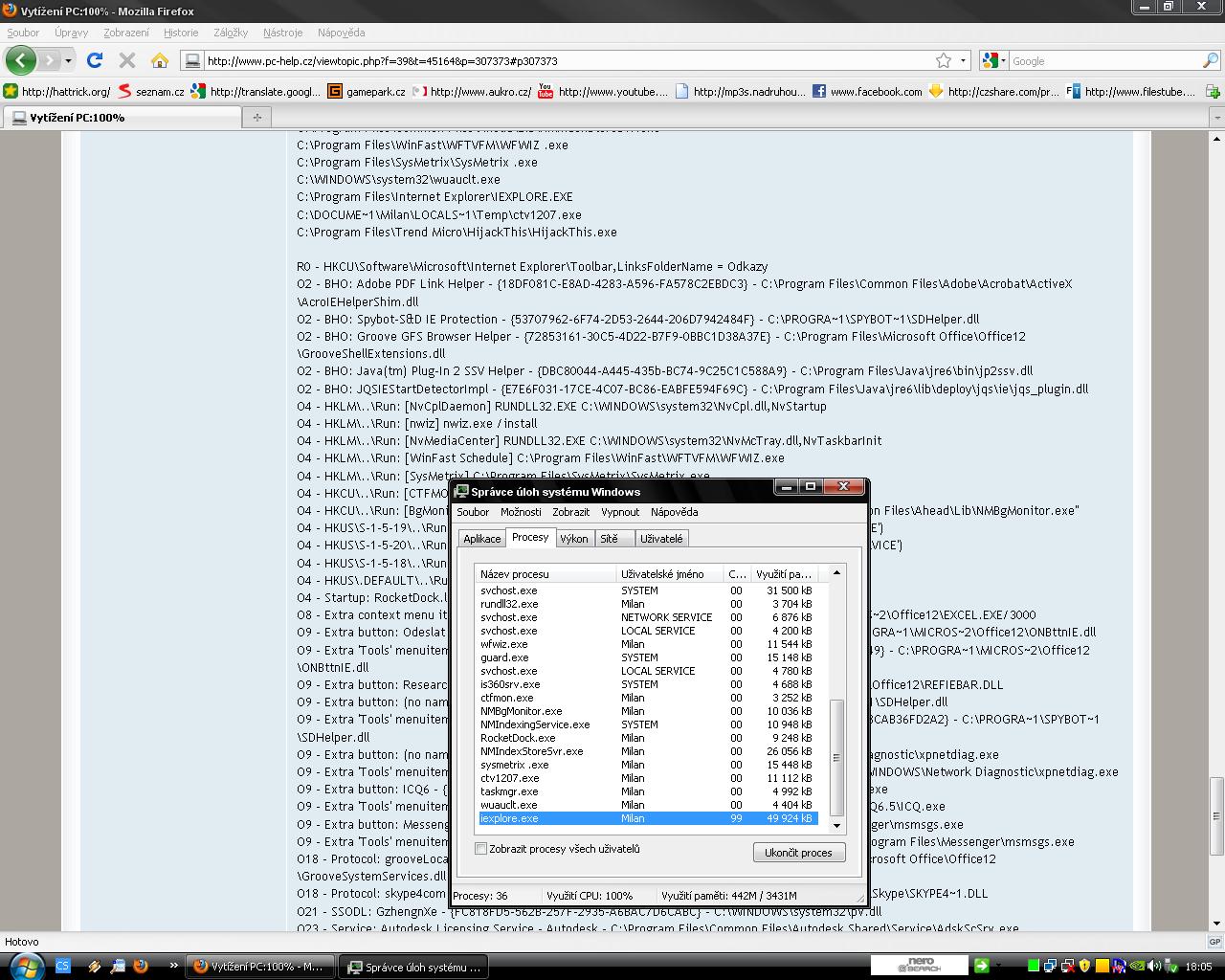
Task: Select the NMBgMonitor.exe process row
Action: 648,711
